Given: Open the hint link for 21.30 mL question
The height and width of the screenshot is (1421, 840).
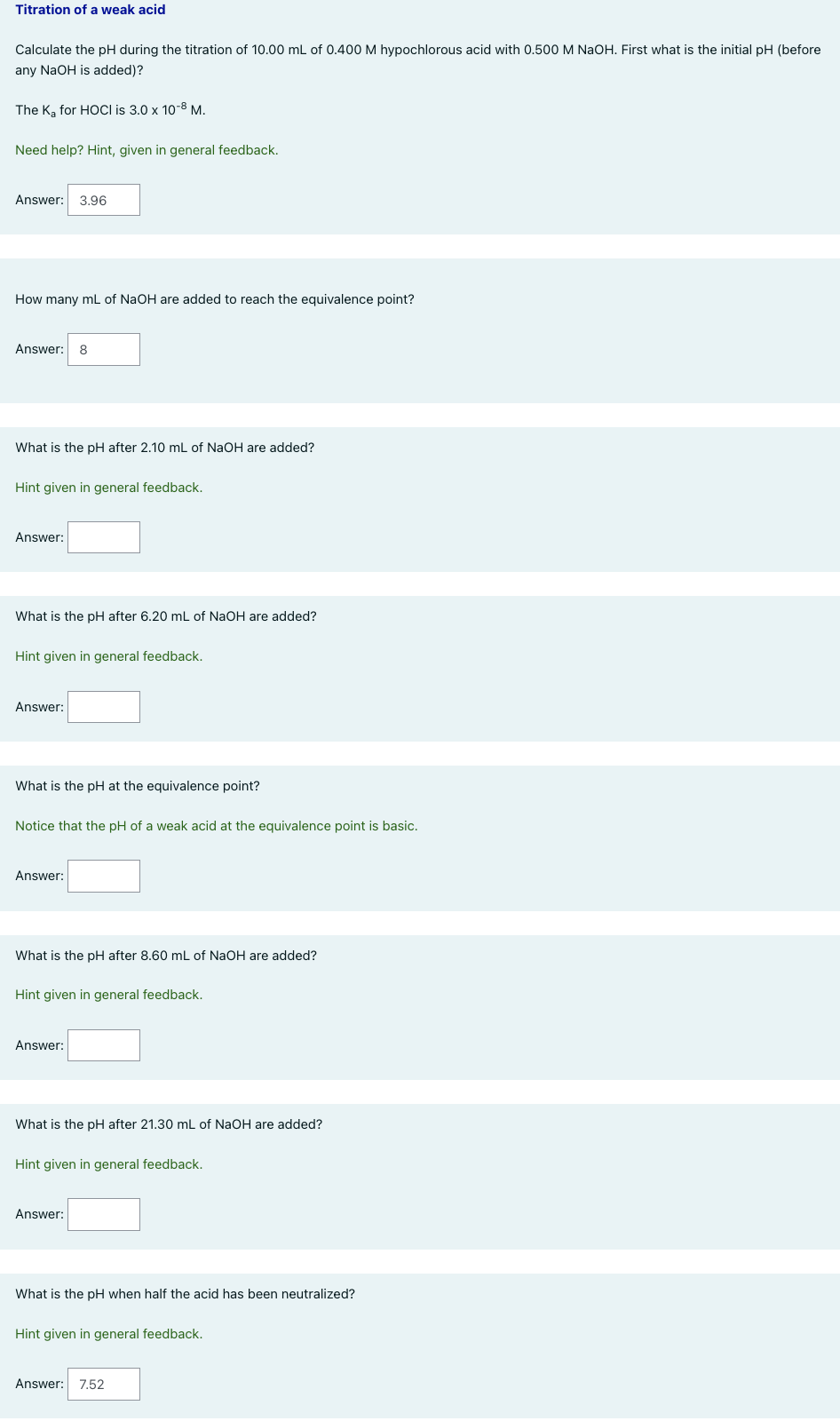Looking at the screenshot, I should (108, 1164).
